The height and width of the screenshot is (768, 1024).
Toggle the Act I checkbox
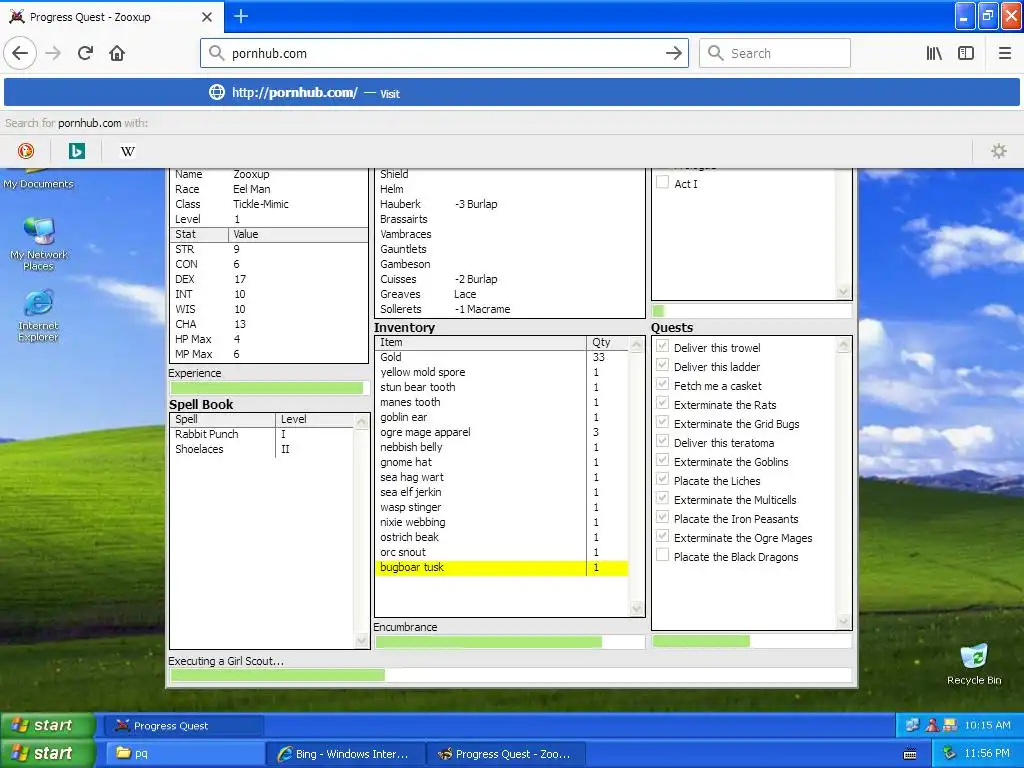pyautogui.click(x=662, y=183)
